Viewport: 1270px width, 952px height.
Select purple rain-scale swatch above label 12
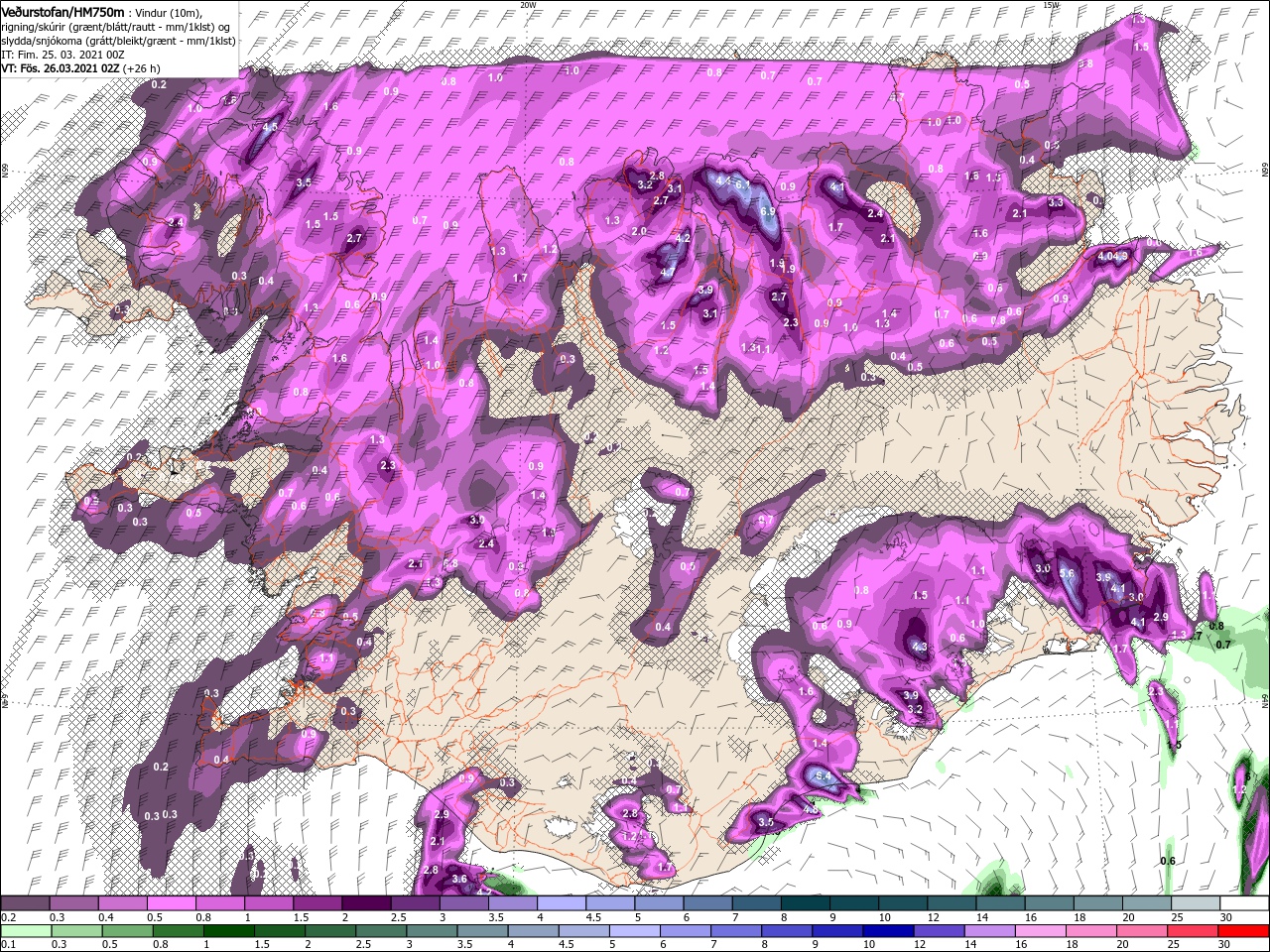pos(940,930)
